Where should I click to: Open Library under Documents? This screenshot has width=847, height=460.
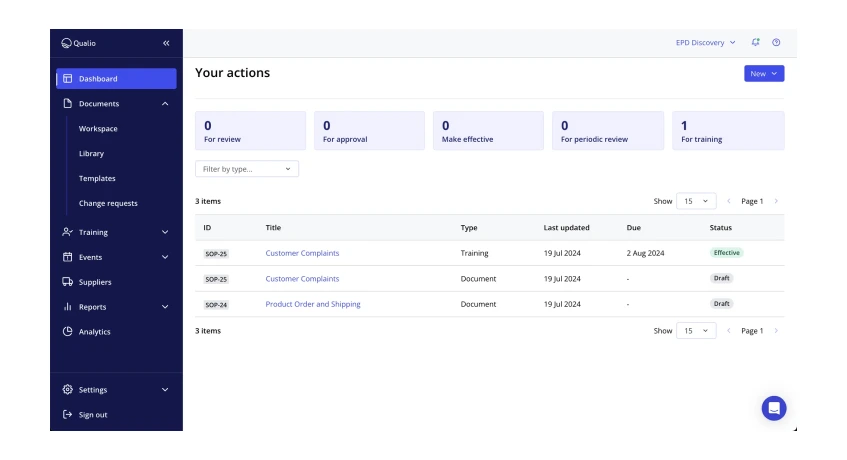tap(91, 153)
